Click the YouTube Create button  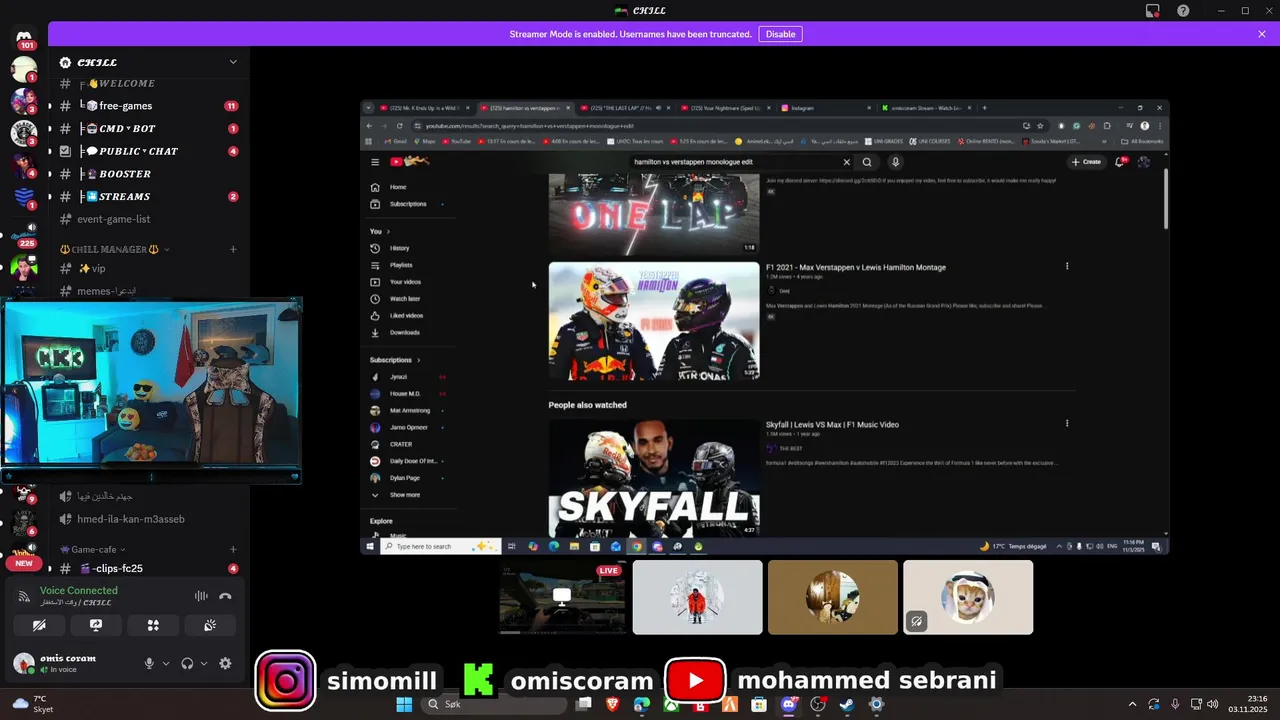(x=1086, y=162)
